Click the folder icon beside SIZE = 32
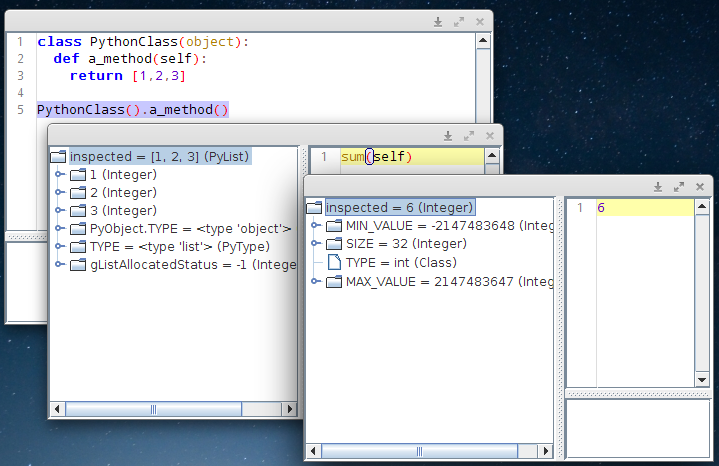 pos(334,244)
